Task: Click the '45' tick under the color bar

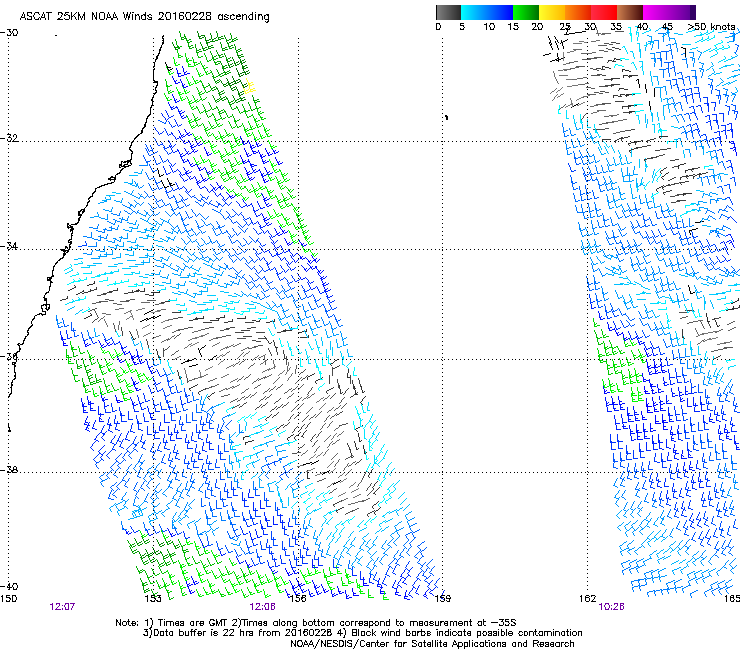Action: click(667, 27)
